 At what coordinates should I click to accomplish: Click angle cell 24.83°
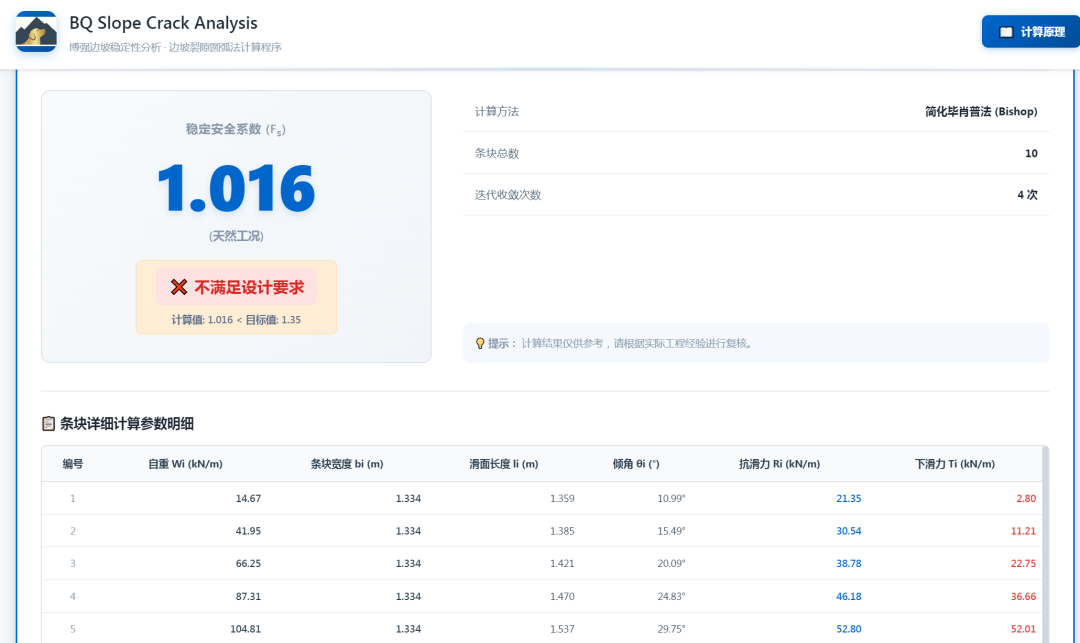tap(672, 596)
